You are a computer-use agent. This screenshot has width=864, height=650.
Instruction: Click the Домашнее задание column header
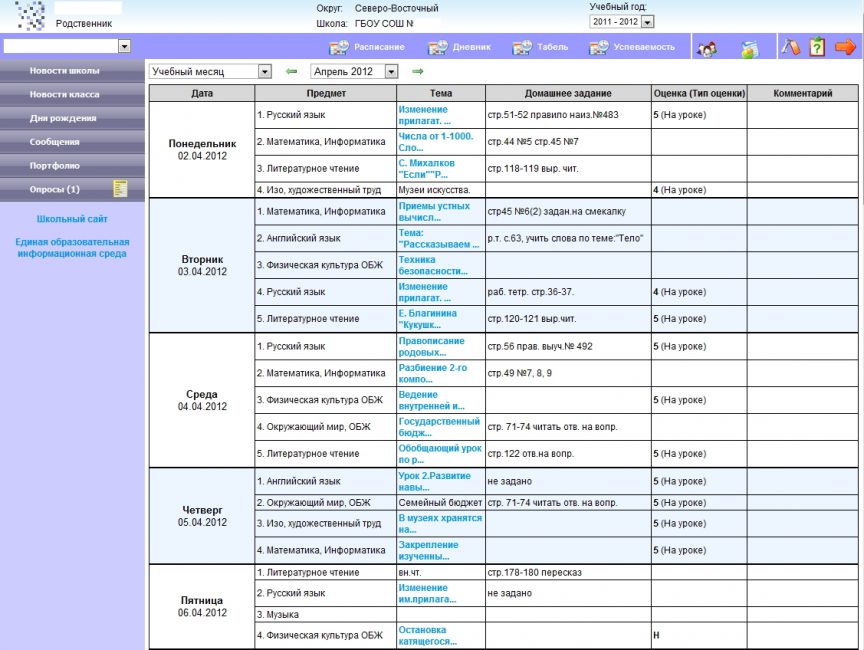[568, 93]
